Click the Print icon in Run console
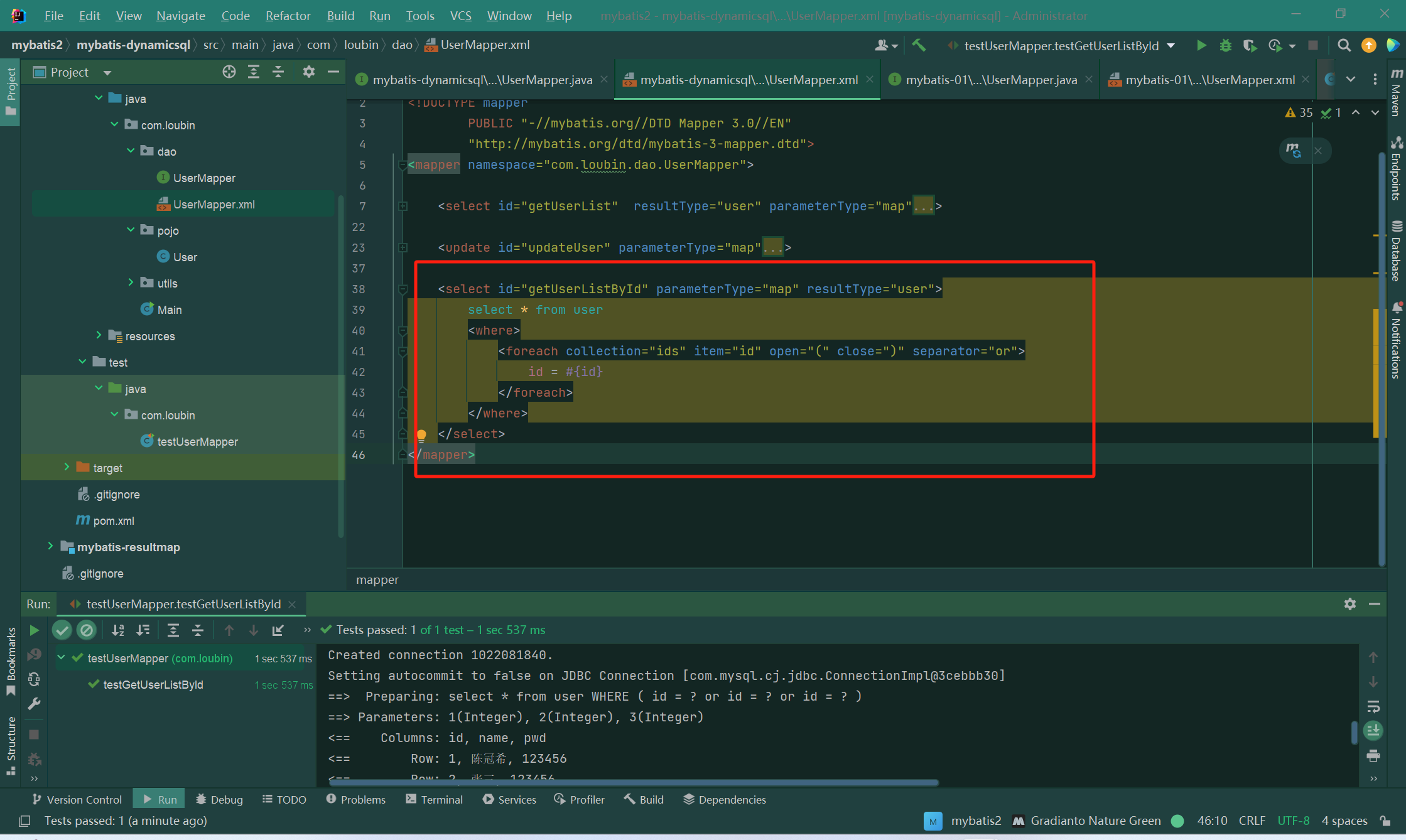Screen dimensions: 1406x840 (1373, 756)
